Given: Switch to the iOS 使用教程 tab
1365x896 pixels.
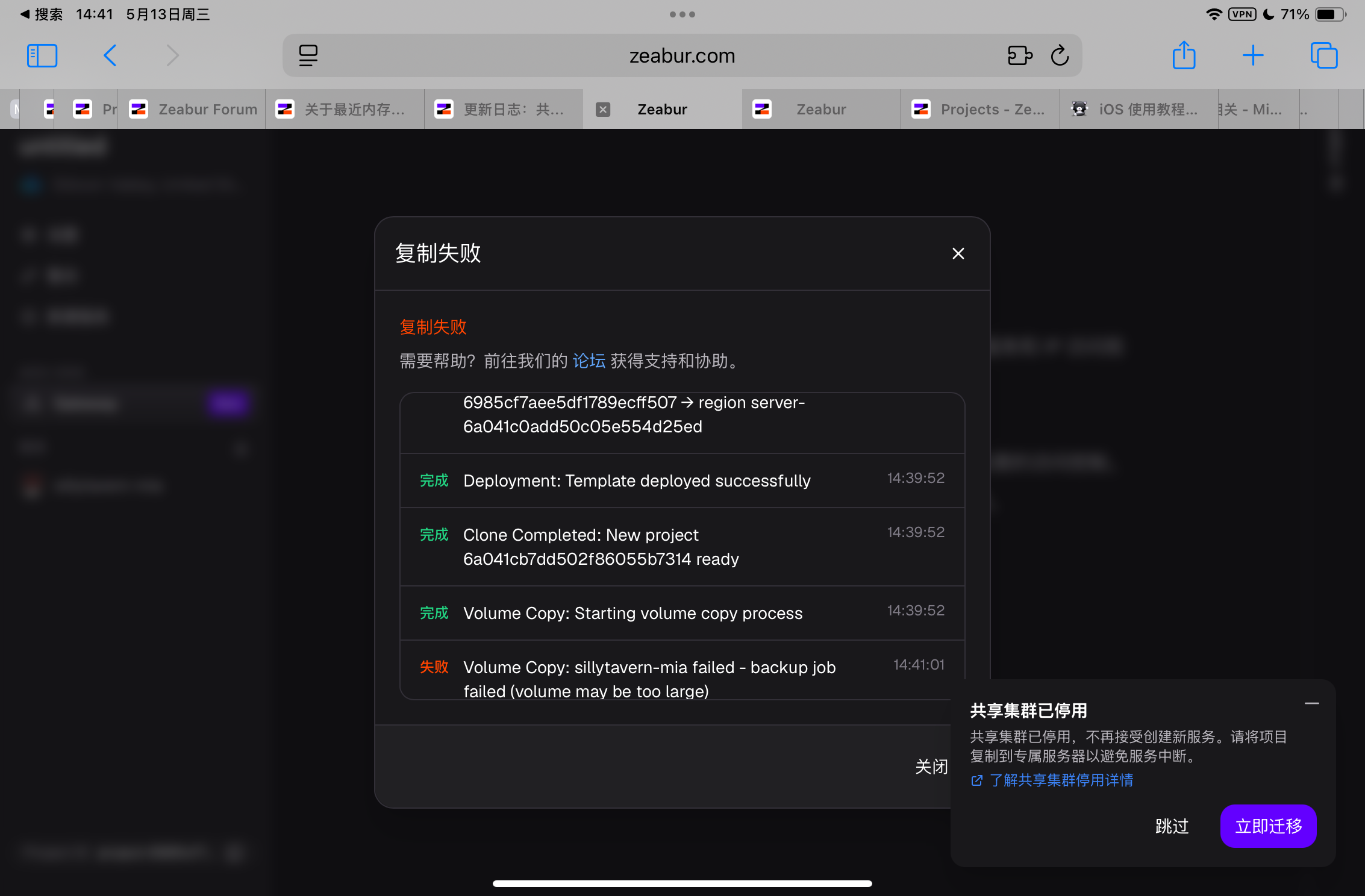Looking at the screenshot, I should pos(1139,109).
